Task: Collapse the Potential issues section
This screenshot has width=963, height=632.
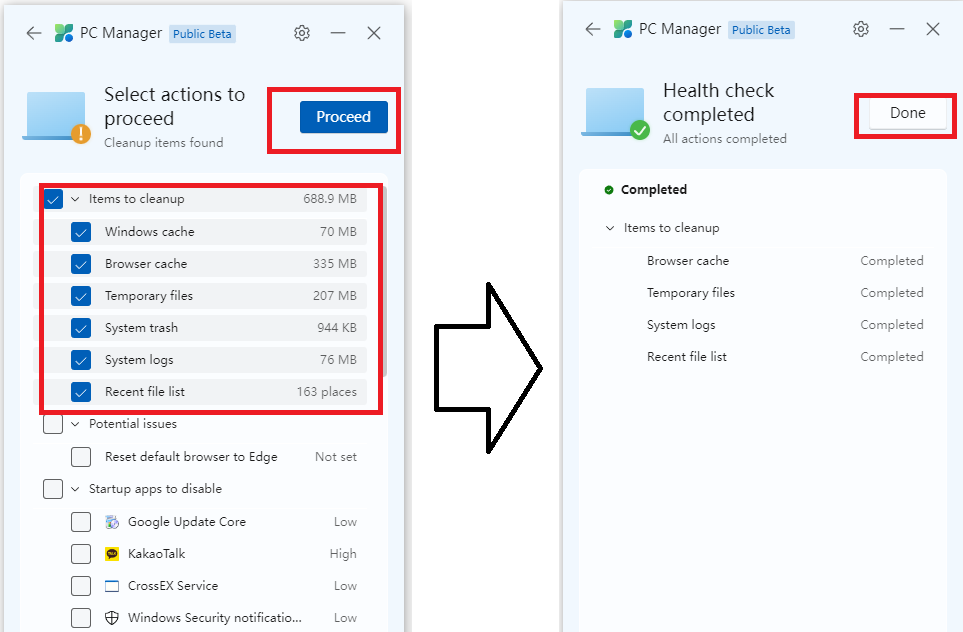Action: (x=75, y=424)
